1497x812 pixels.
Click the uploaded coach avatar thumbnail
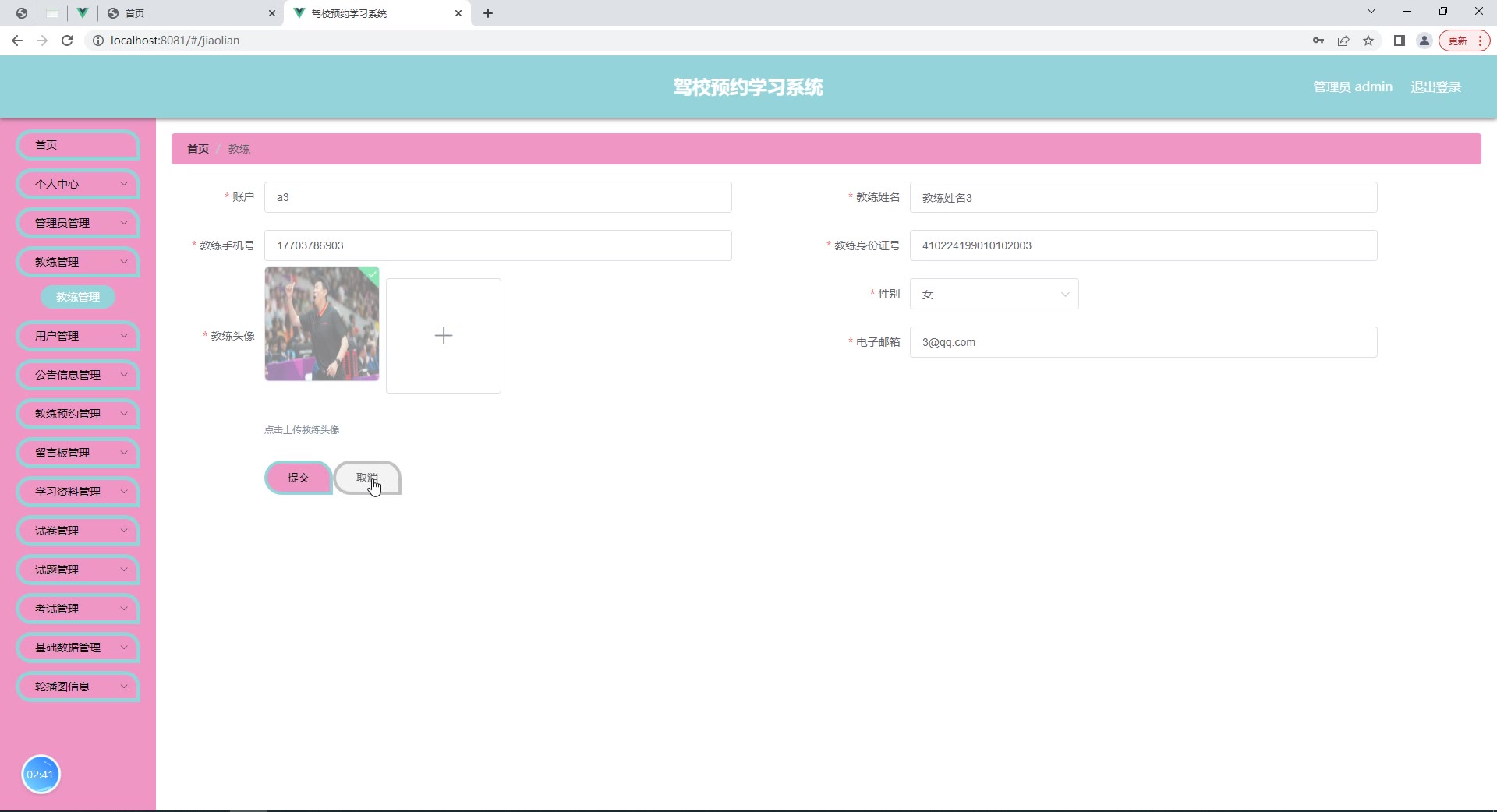tap(322, 323)
